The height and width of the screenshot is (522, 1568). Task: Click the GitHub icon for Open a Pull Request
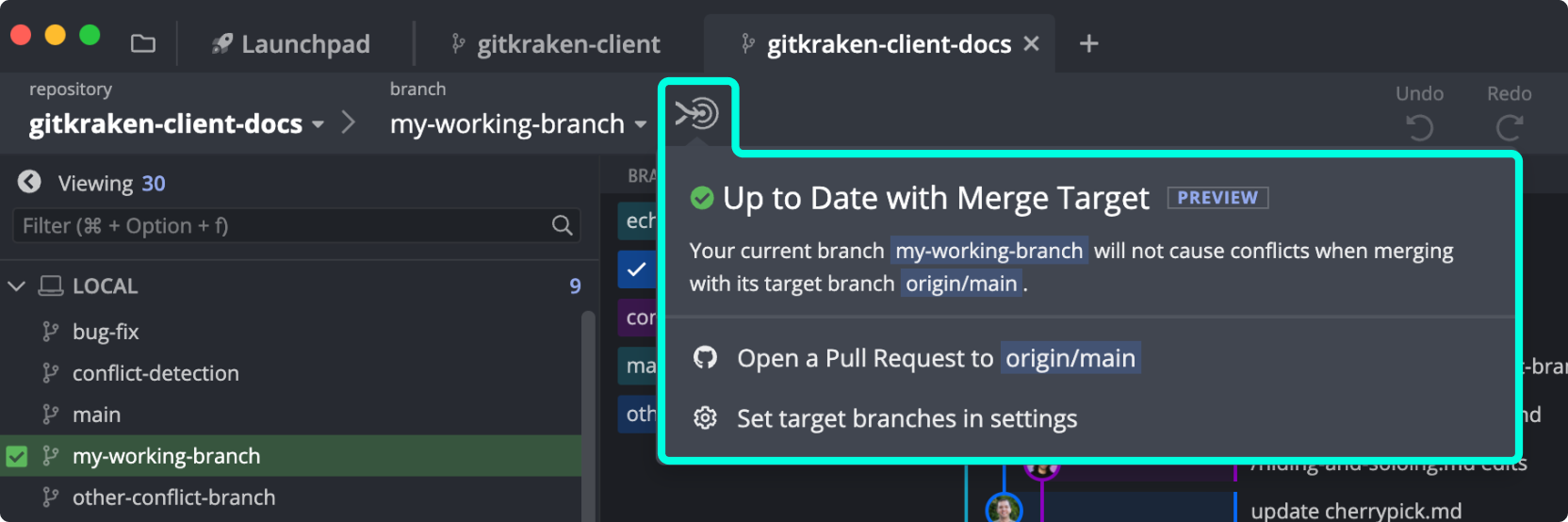coord(705,358)
